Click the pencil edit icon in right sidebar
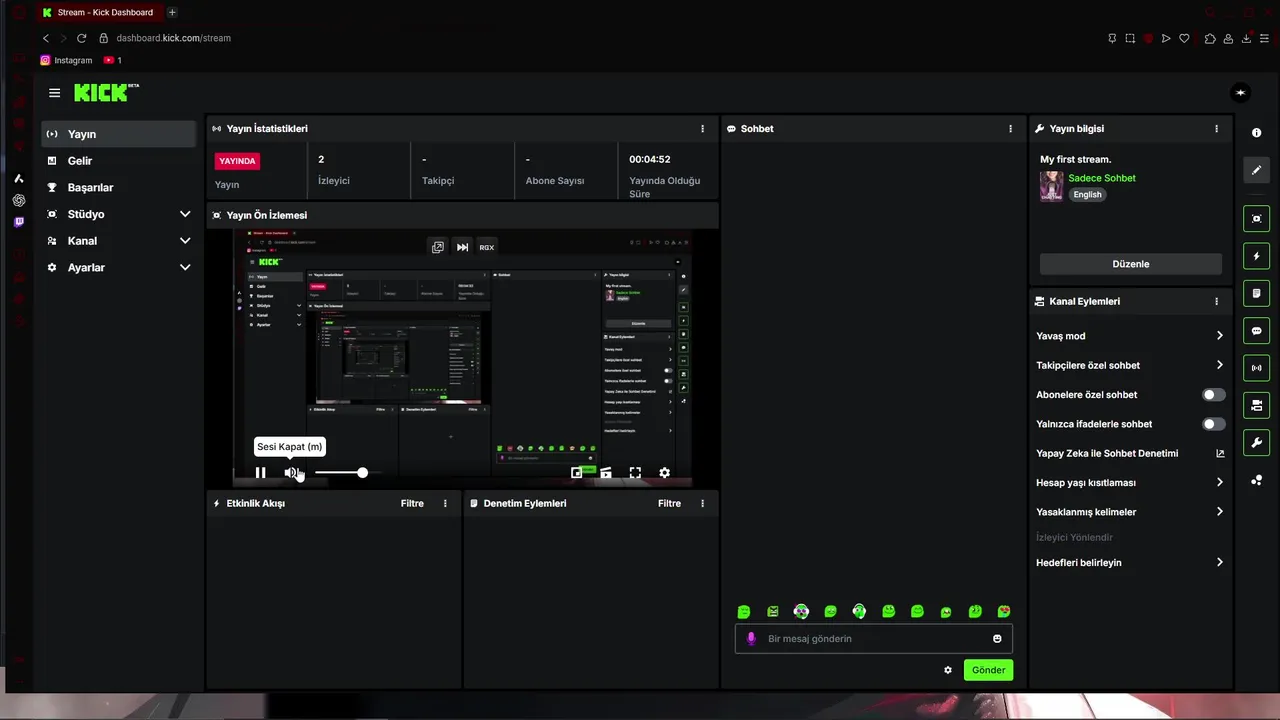Image resolution: width=1280 pixels, height=720 pixels. pos(1257,170)
